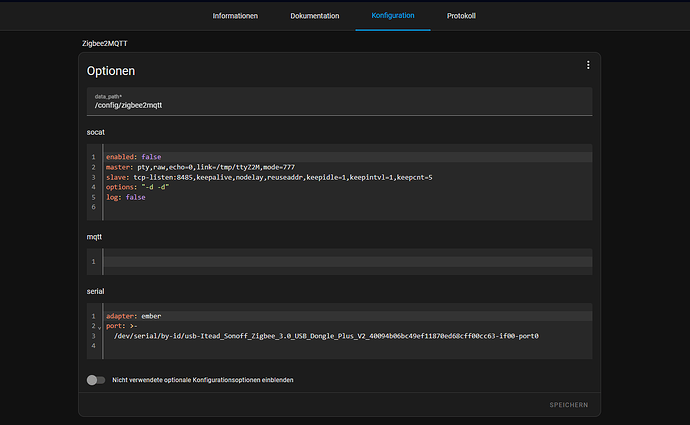The height and width of the screenshot is (425, 690).
Task: Click the /dev/serial/by-id device path line
Action: coord(348,336)
